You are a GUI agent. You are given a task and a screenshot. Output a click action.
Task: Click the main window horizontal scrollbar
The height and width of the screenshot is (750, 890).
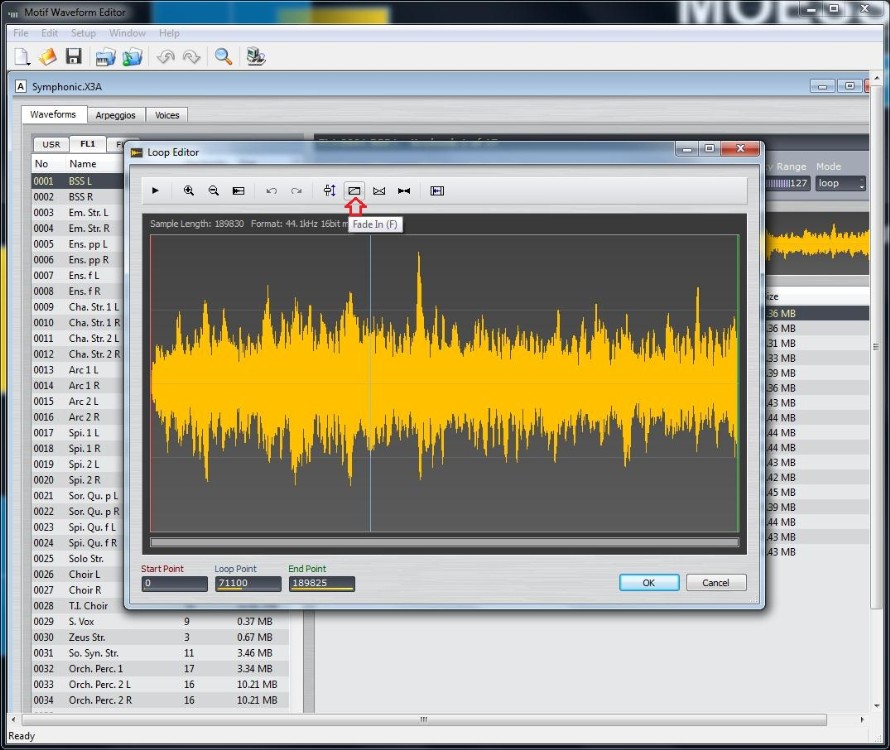[424, 719]
